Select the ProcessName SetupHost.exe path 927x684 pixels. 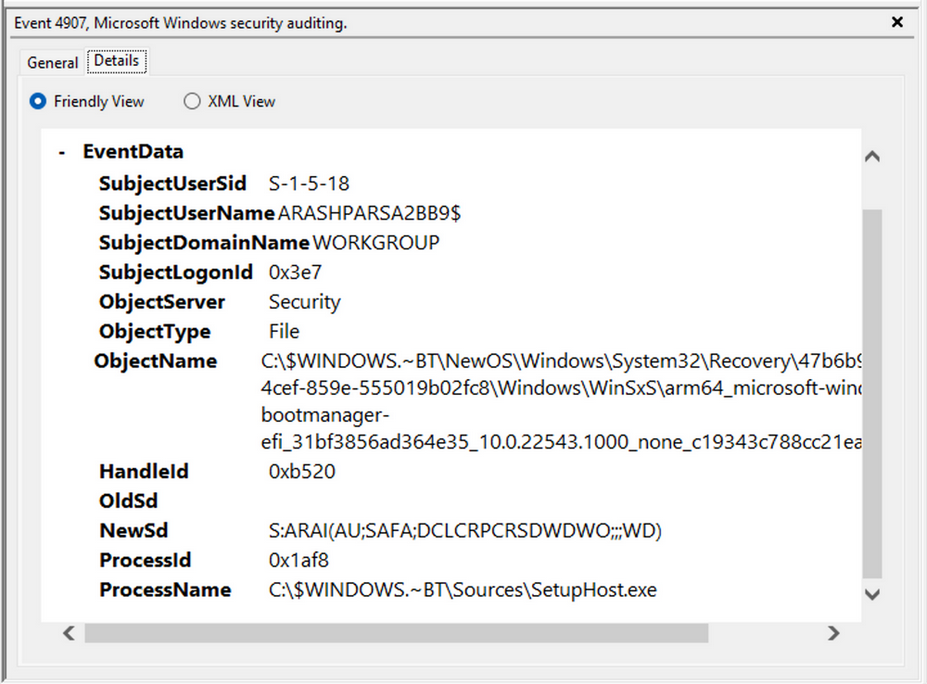pos(460,590)
